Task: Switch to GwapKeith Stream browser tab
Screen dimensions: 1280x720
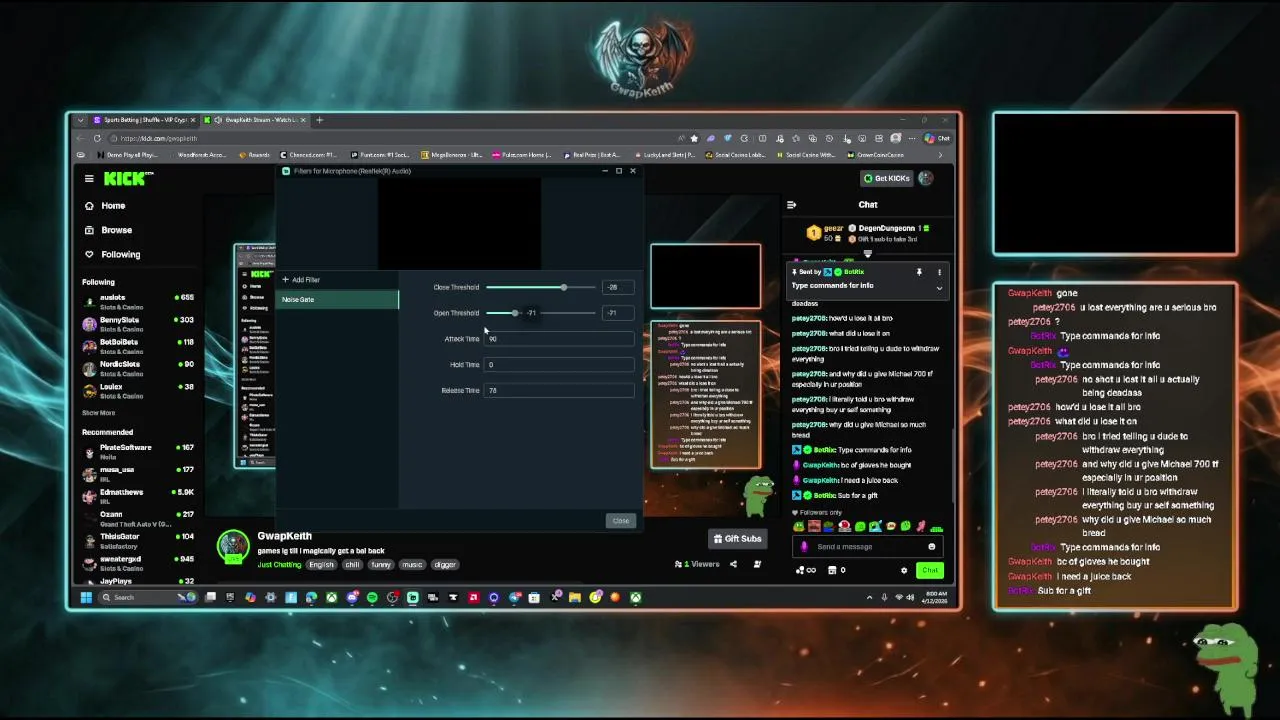Action: (256, 120)
